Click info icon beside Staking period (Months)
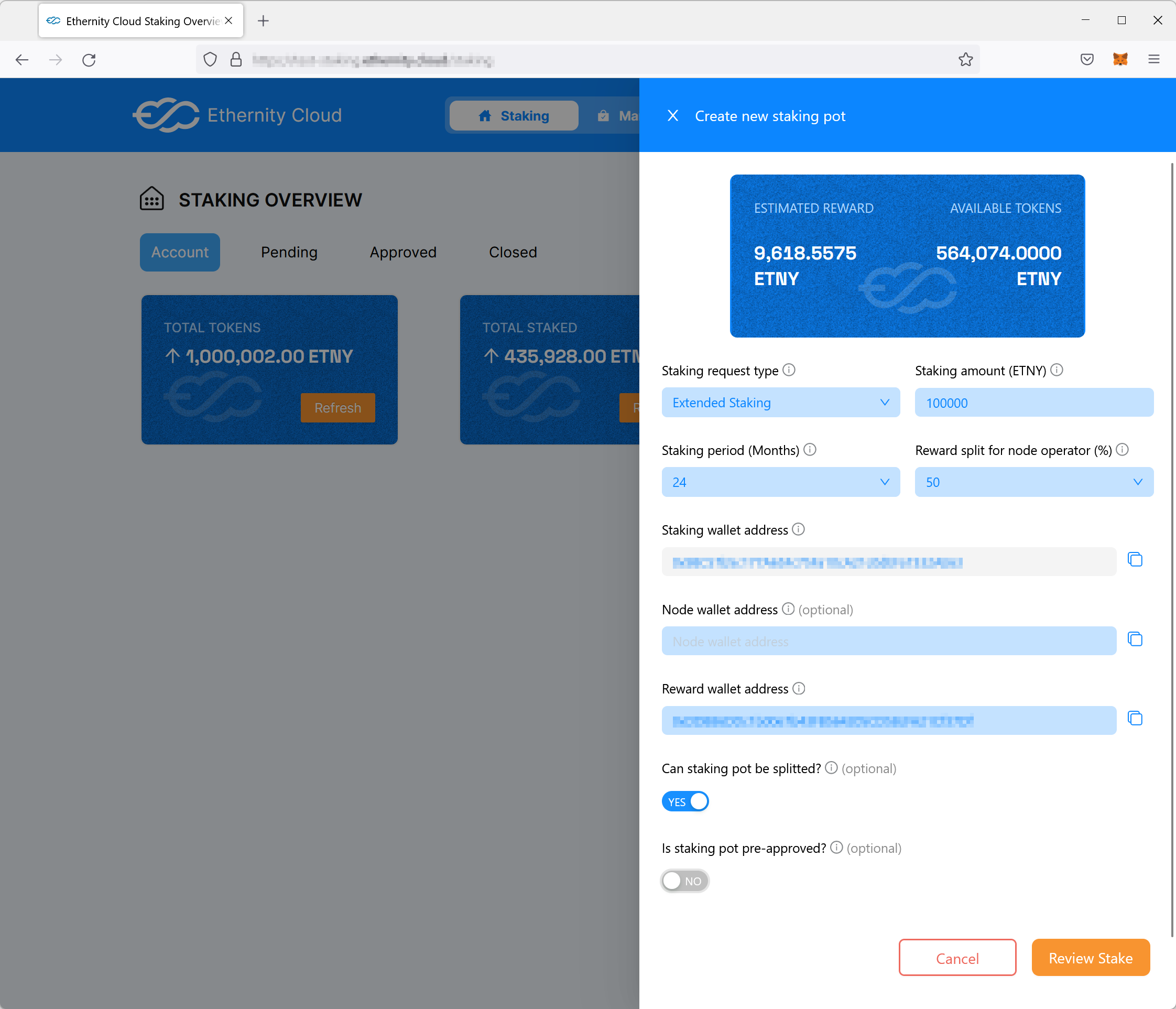 click(810, 450)
